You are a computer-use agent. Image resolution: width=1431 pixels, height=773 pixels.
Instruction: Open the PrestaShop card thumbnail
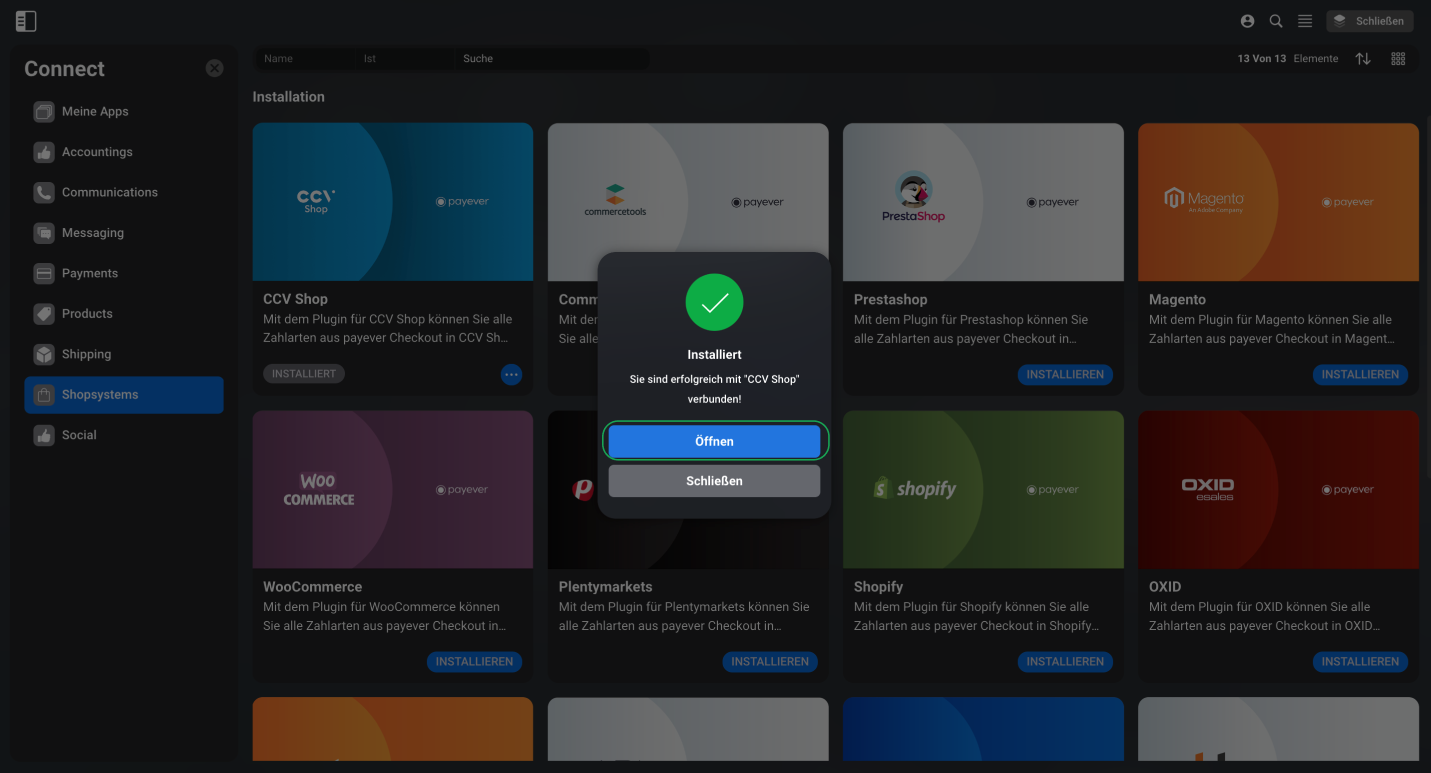[x=983, y=202]
